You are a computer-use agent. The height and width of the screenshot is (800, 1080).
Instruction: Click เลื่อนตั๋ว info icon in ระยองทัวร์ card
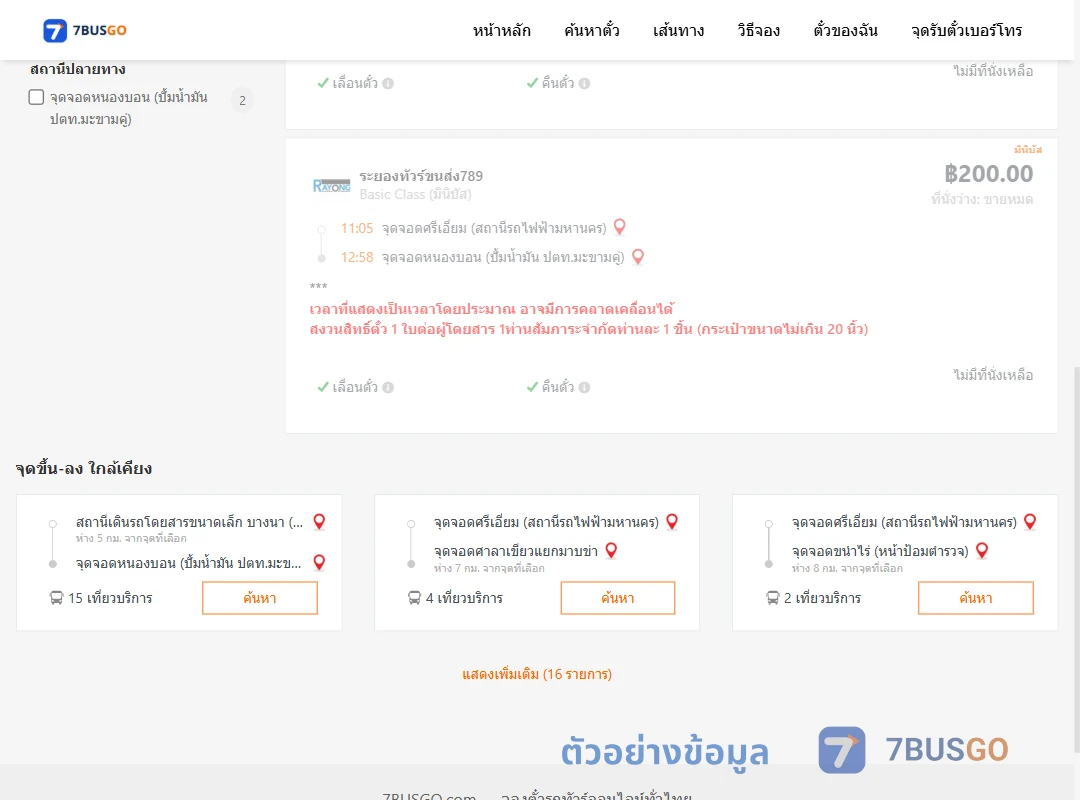(388, 387)
